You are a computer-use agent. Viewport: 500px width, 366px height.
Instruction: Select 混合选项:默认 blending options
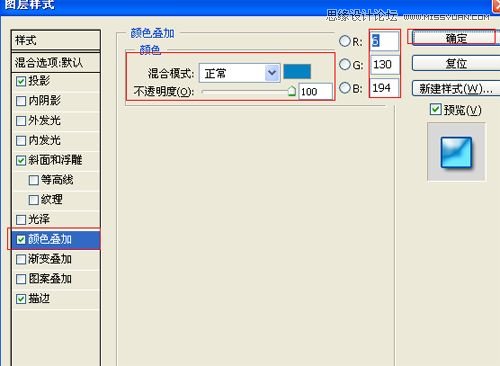click(x=56, y=62)
